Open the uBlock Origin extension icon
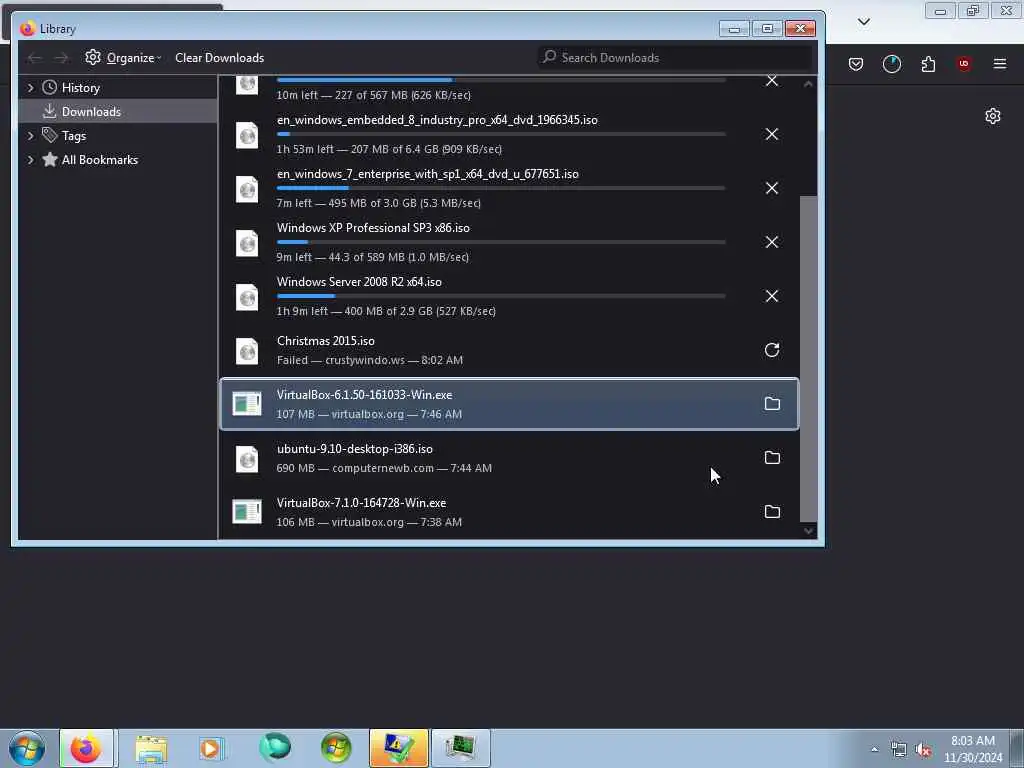This screenshot has height=768, width=1024. click(x=964, y=64)
